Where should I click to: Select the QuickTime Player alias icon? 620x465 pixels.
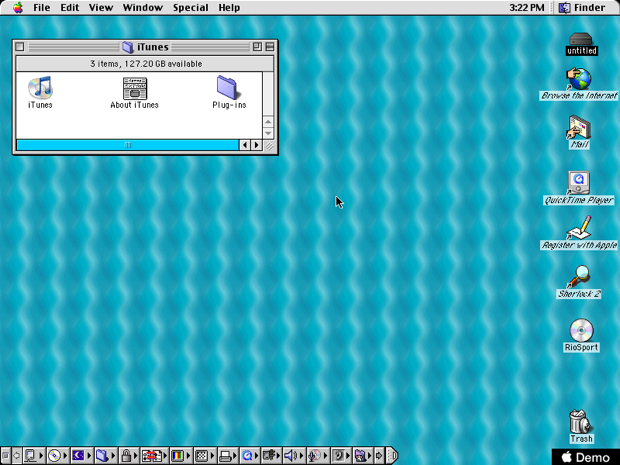[579, 183]
